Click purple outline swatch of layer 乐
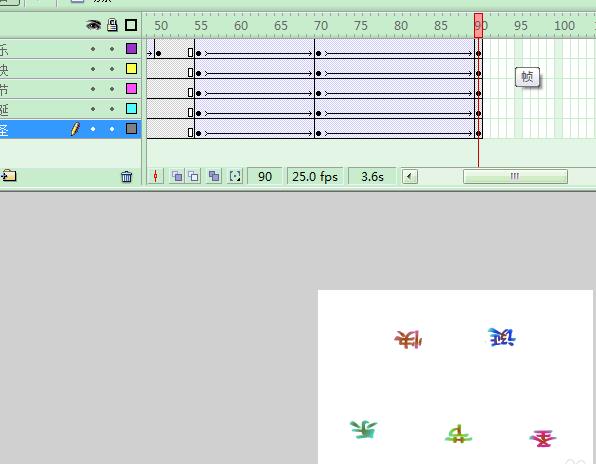The height and width of the screenshot is (464, 596). point(132,49)
